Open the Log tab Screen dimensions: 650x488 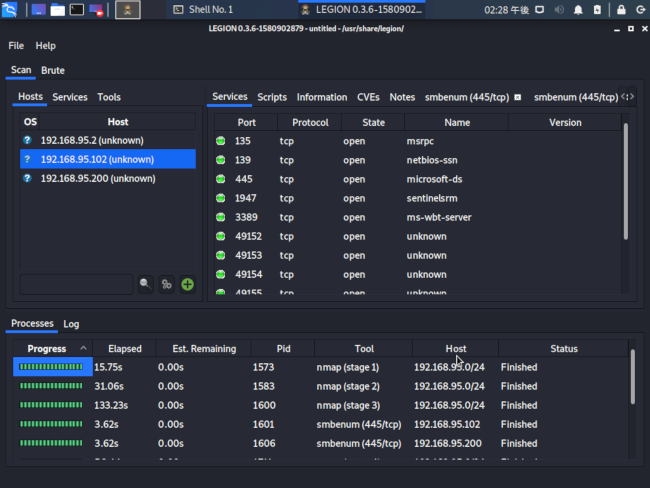71,324
